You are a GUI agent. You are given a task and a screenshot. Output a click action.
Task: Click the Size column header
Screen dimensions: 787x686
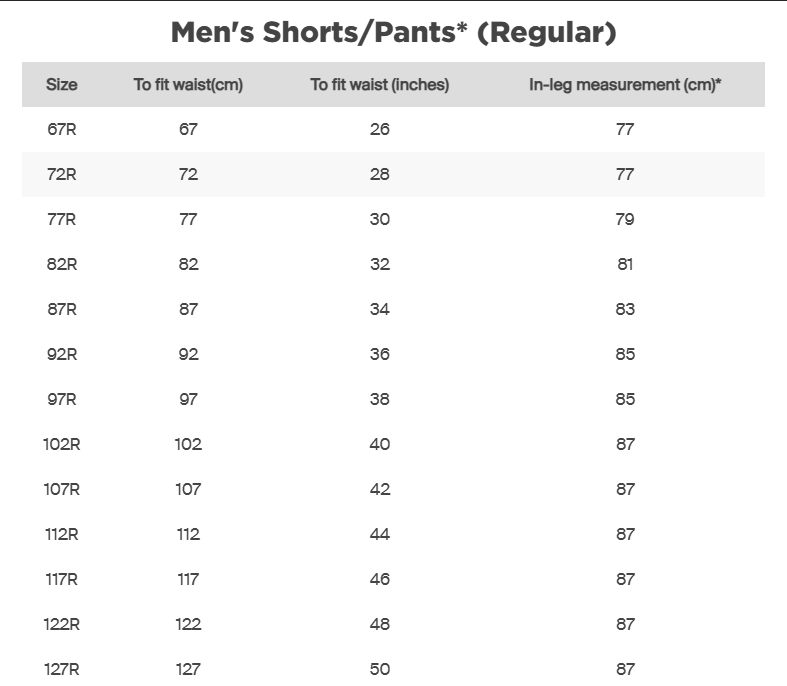[61, 85]
